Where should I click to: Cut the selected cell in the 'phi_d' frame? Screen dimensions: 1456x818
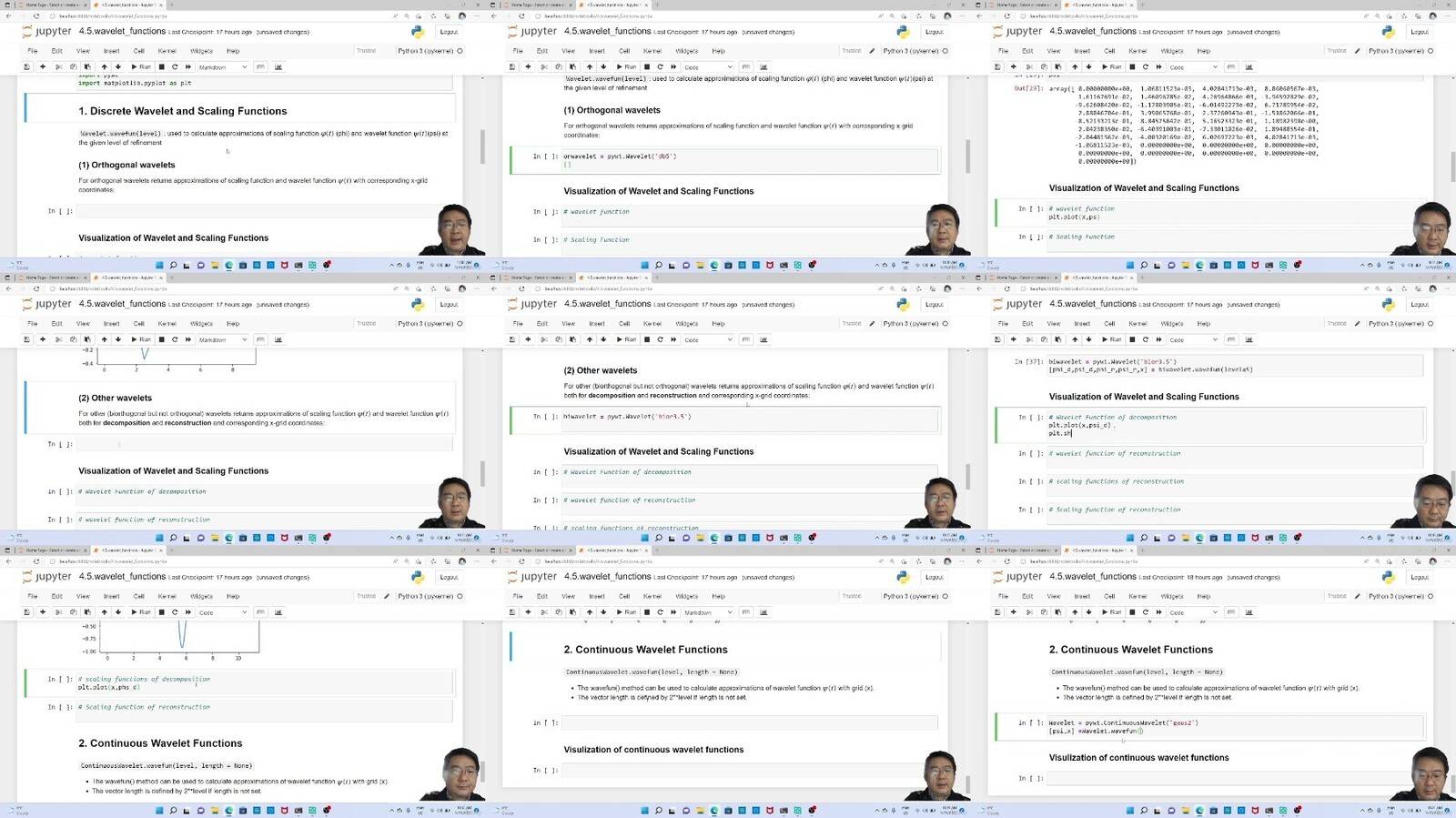59,612
